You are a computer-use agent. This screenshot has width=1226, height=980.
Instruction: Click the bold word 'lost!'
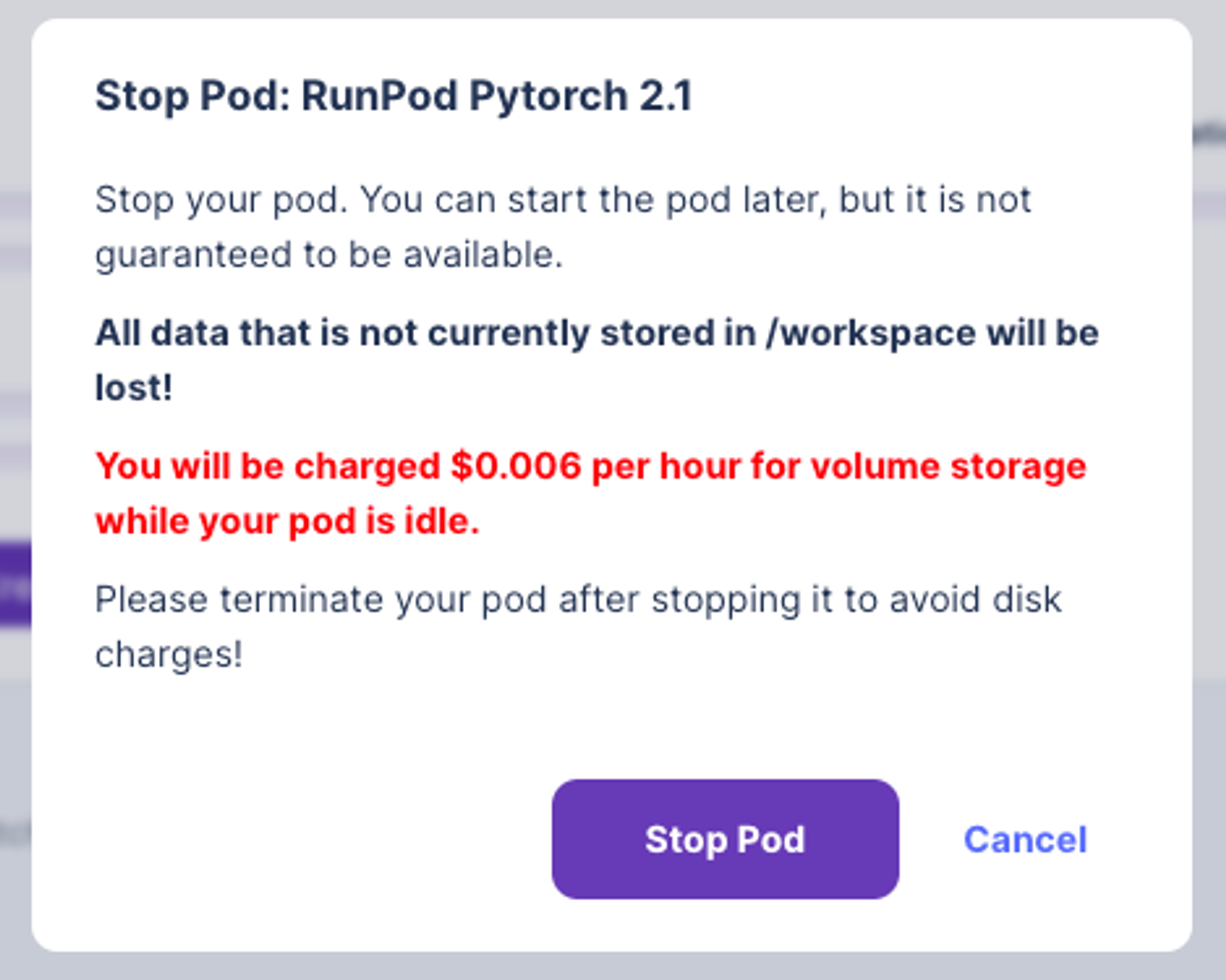click(134, 388)
